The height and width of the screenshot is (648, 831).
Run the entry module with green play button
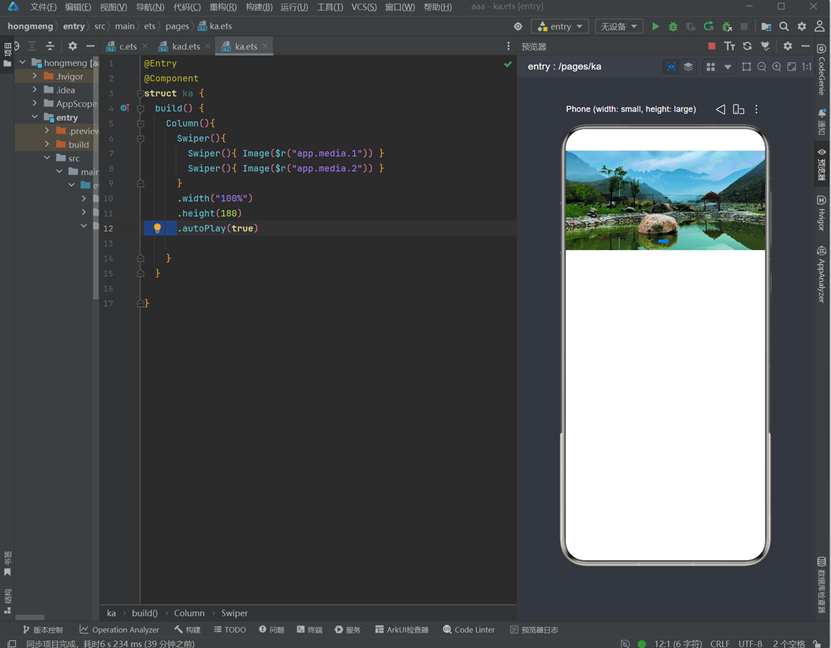[x=656, y=26]
